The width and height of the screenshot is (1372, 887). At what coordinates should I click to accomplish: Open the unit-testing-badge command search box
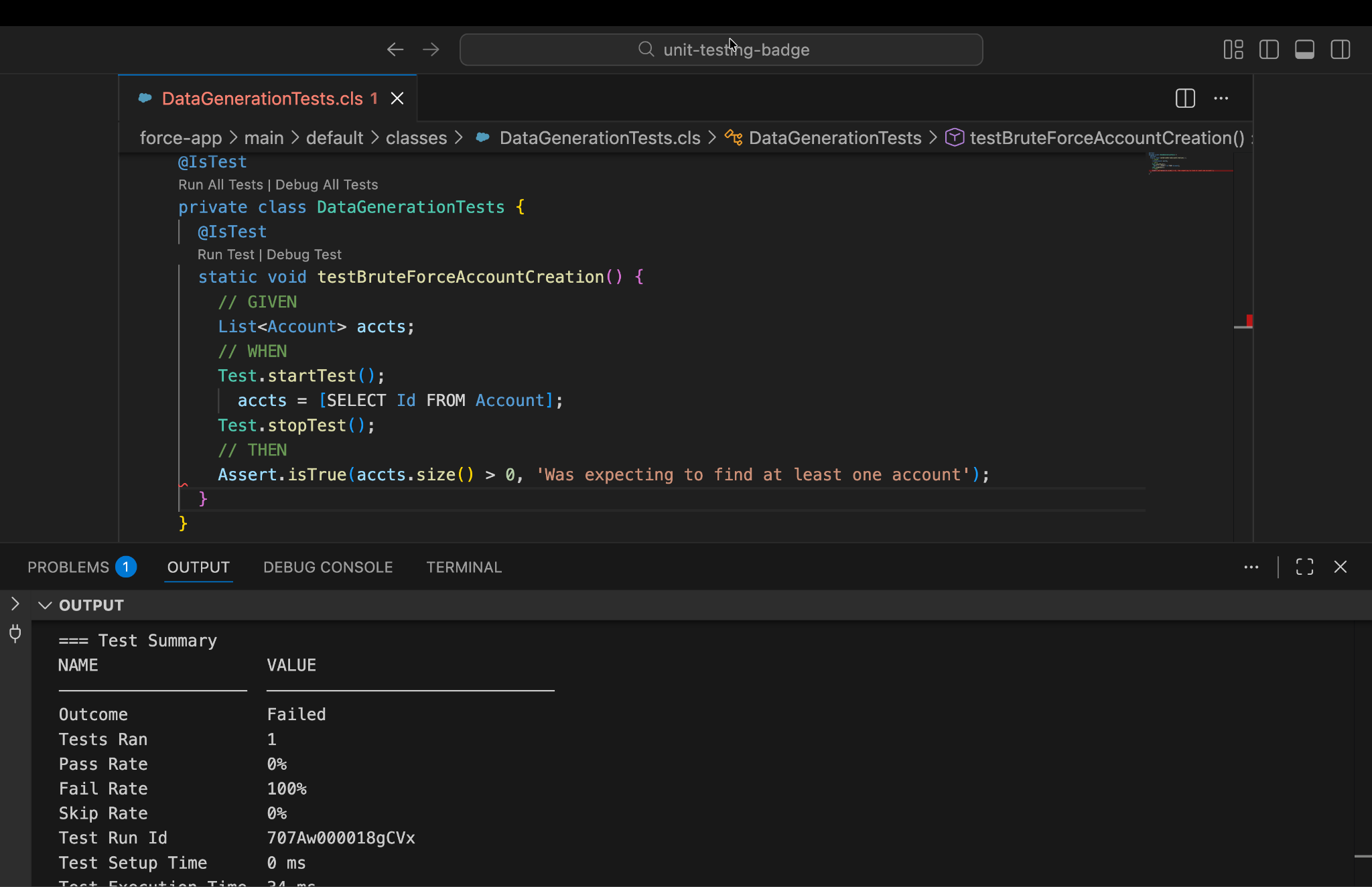coord(722,50)
